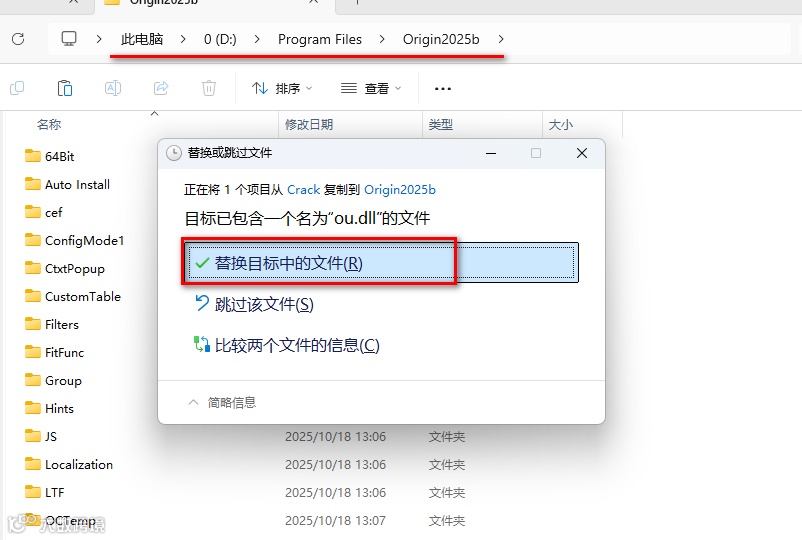Click the JS folder's date 2025/10/18 13:06
Screen dimensions: 802x540
tap(336, 437)
